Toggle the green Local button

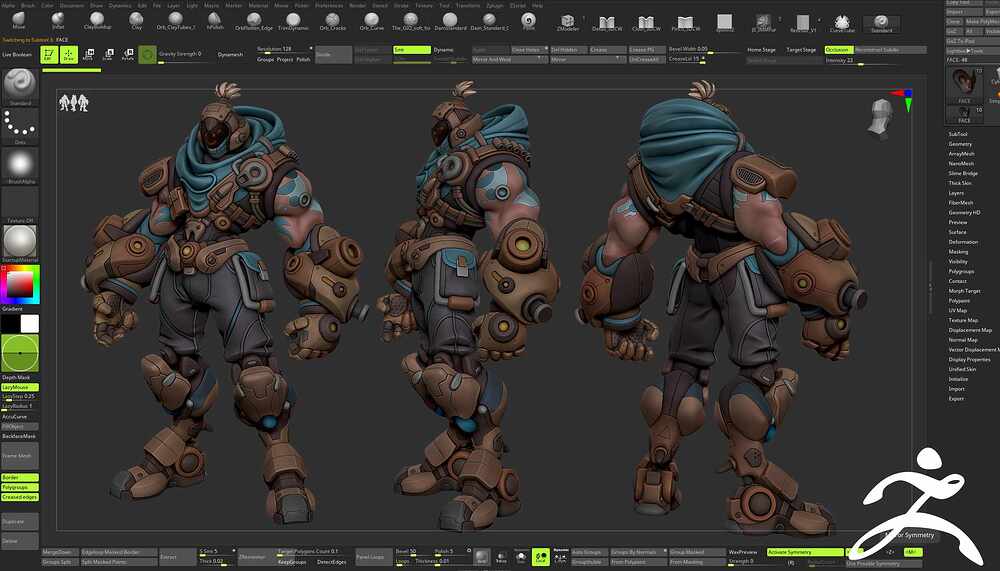pyautogui.click(x=540, y=557)
